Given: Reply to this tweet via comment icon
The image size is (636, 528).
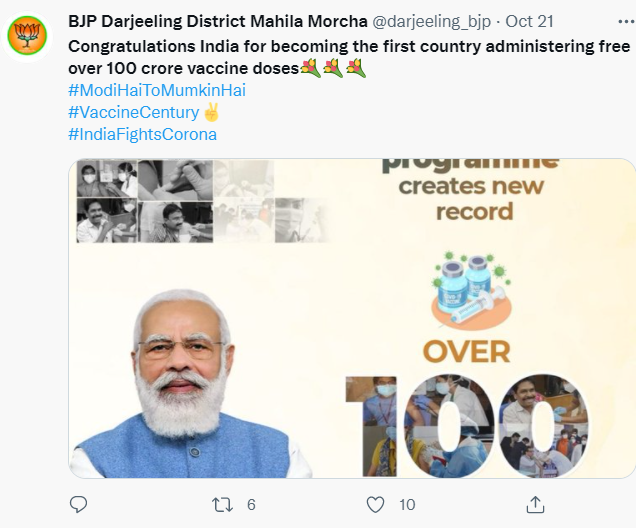Looking at the screenshot, I should tap(80, 504).
